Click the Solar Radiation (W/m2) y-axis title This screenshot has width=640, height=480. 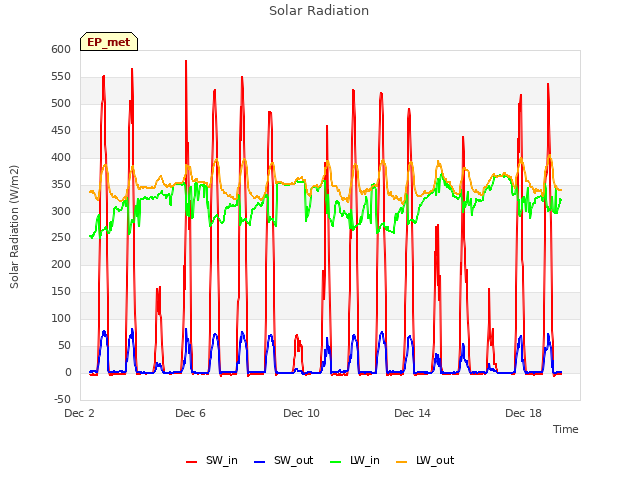[14, 227]
